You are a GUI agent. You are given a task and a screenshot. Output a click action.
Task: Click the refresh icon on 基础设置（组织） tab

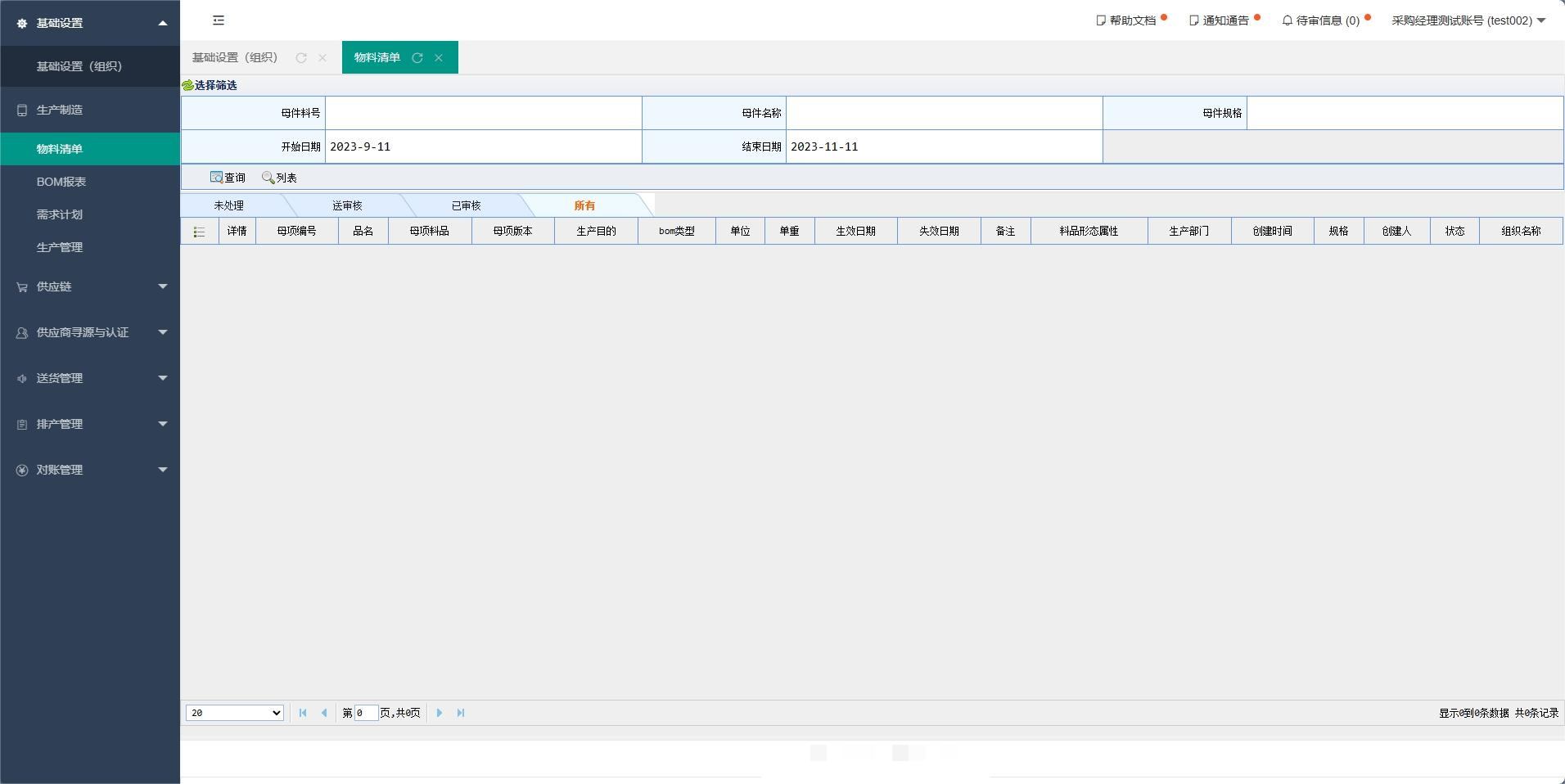click(301, 57)
